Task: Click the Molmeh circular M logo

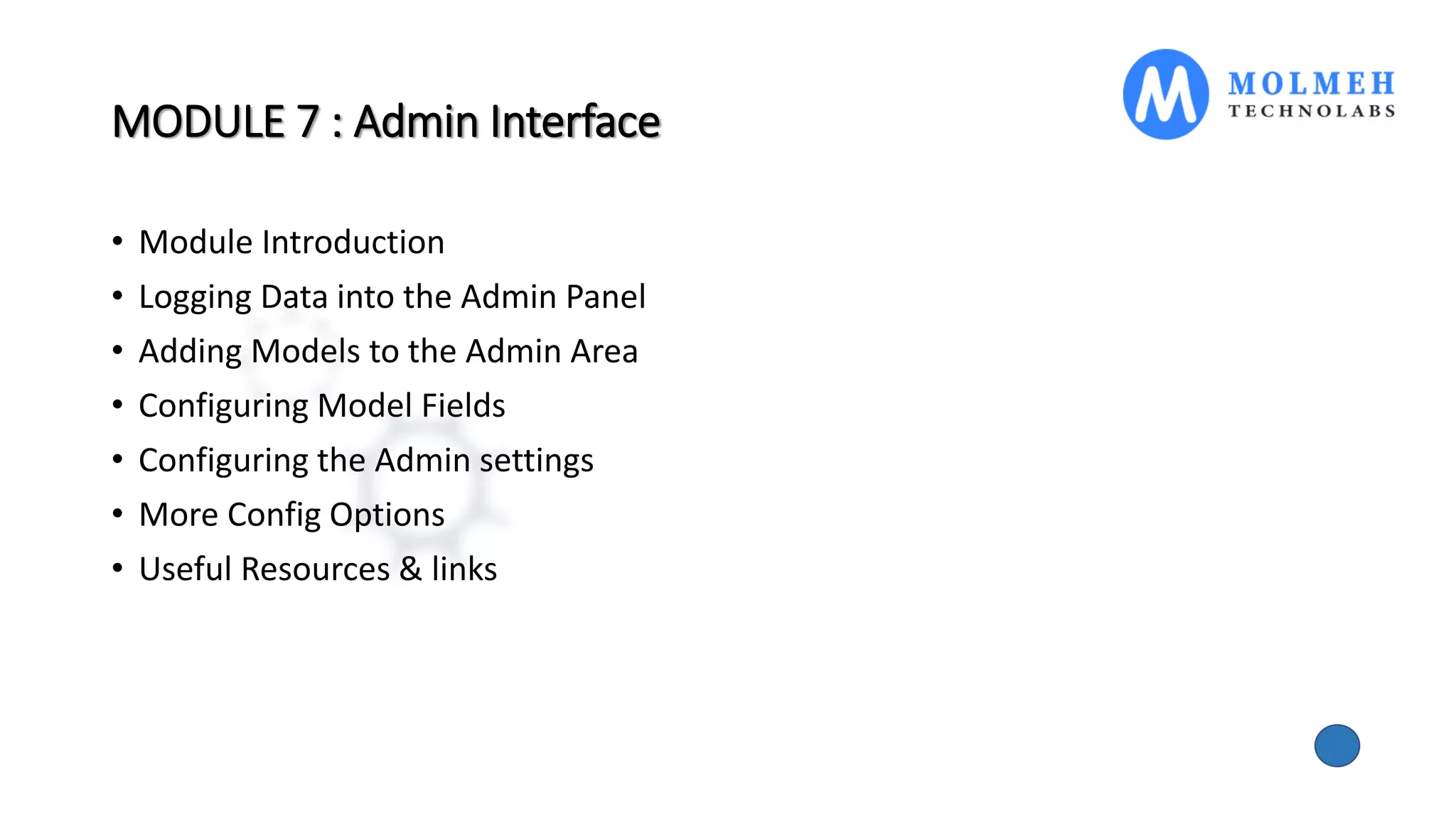Action: pyautogui.click(x=1165, y=94)
